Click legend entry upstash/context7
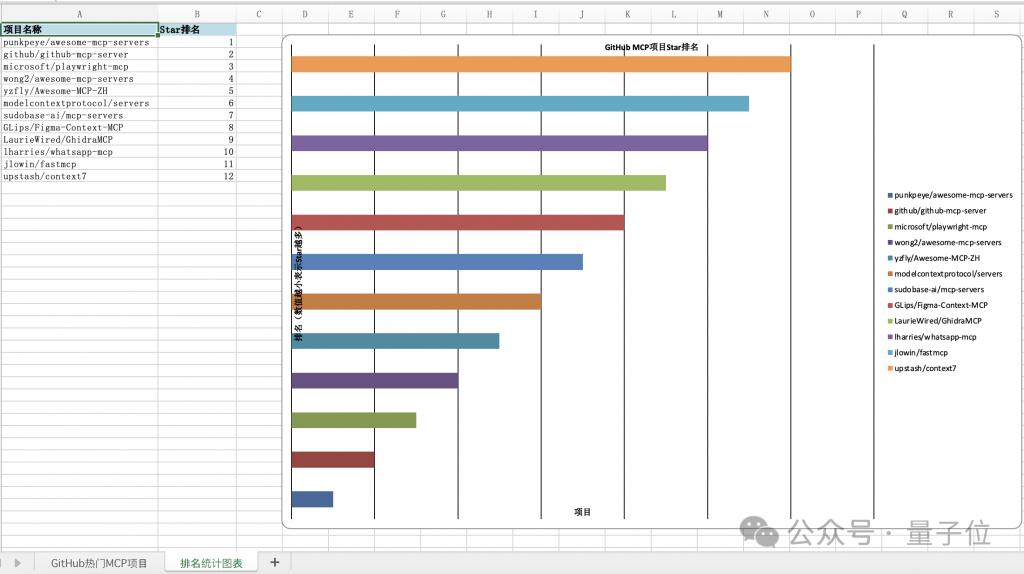This screenshot has height=574, width=1024. tap(921, 368)
